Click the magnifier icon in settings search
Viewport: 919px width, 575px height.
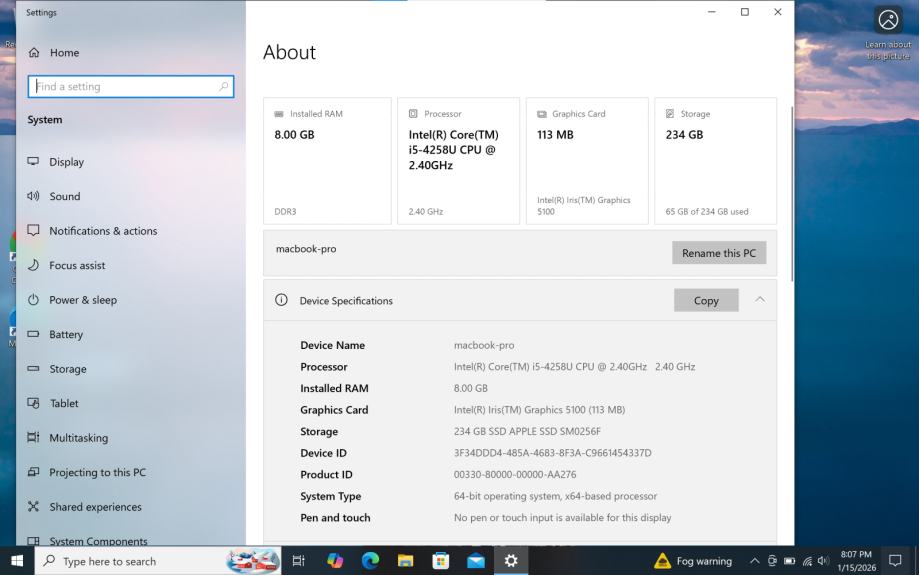tap(223, 87)
